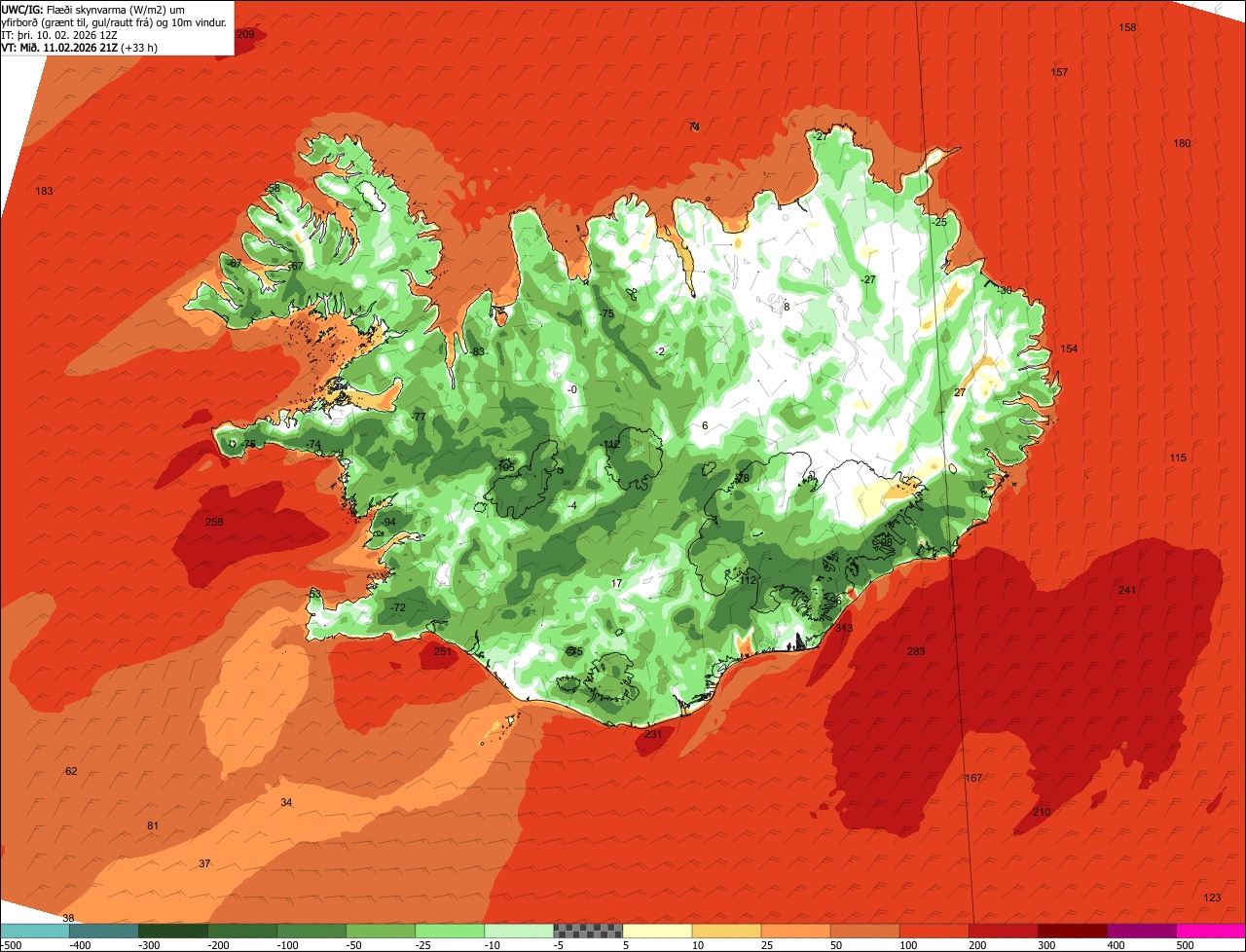Image resolution: width=1246 pixels, height=952 pixels.
Task: Click the 157 value over the northern sea
Action: [1060, 72]
